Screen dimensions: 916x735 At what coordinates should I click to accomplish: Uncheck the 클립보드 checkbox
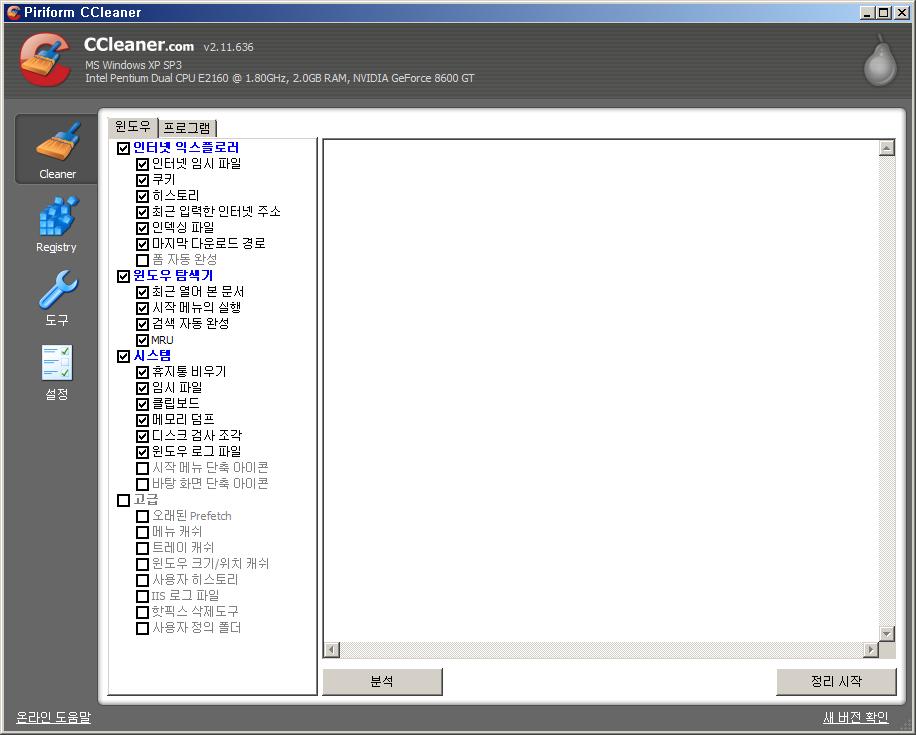click(x=142, y=404)
